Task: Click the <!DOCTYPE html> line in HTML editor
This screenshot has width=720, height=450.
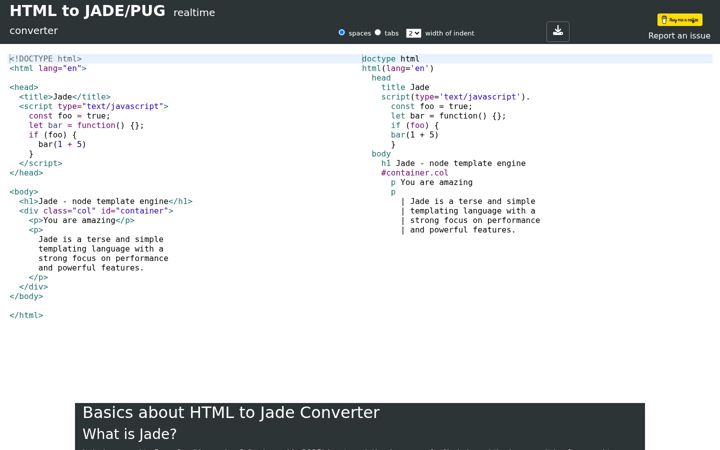Action: coord(45,59)
